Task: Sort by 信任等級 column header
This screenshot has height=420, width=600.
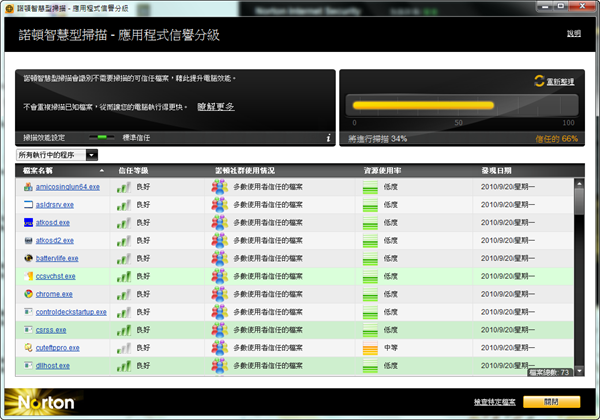Action: [133, 171]
